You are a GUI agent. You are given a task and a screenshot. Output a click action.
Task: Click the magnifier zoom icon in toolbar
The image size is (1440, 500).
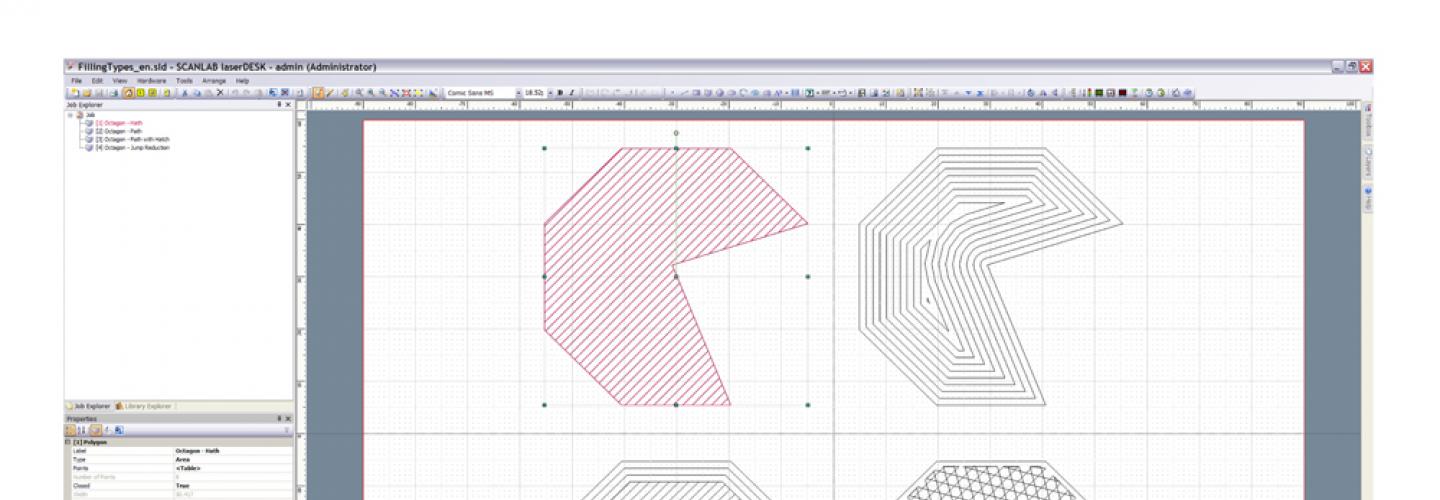pyautogui.click(x=359, y=92)
